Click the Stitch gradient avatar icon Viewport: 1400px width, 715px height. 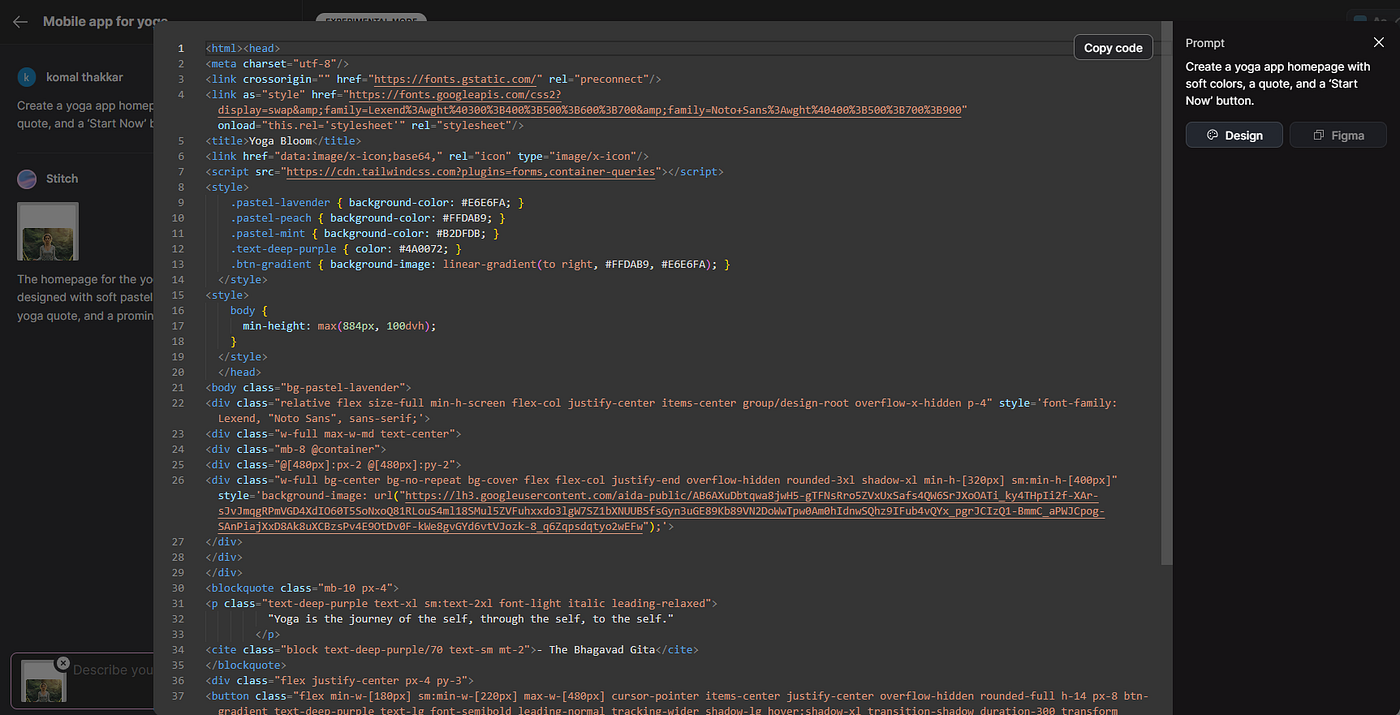[x=27, y=179]
